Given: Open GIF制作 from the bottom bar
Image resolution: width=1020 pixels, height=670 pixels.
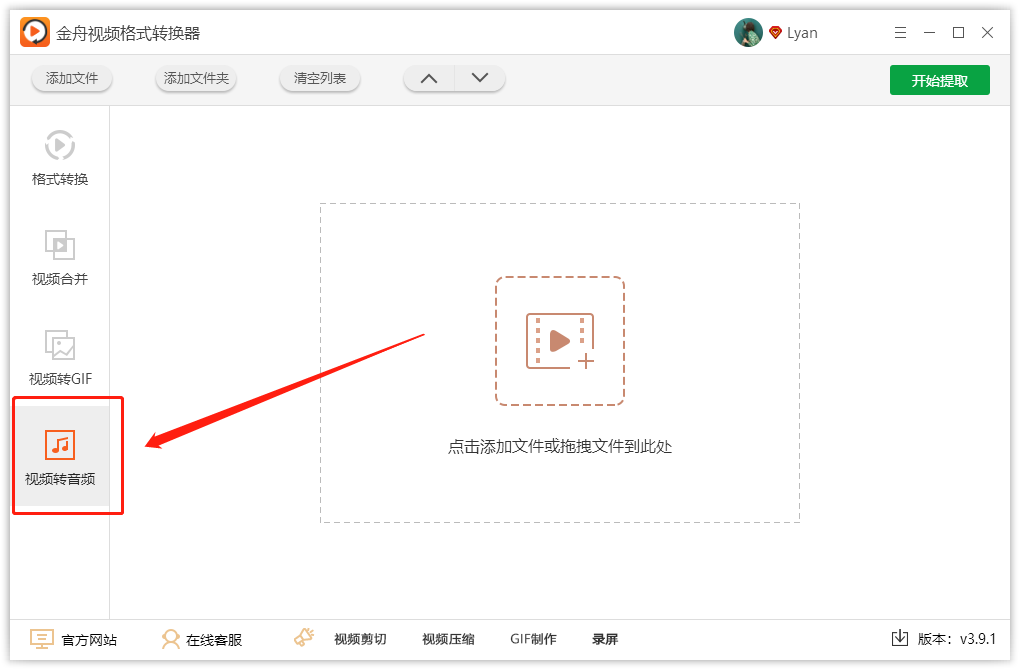Looking at the screenshot, I should [533, 639].
